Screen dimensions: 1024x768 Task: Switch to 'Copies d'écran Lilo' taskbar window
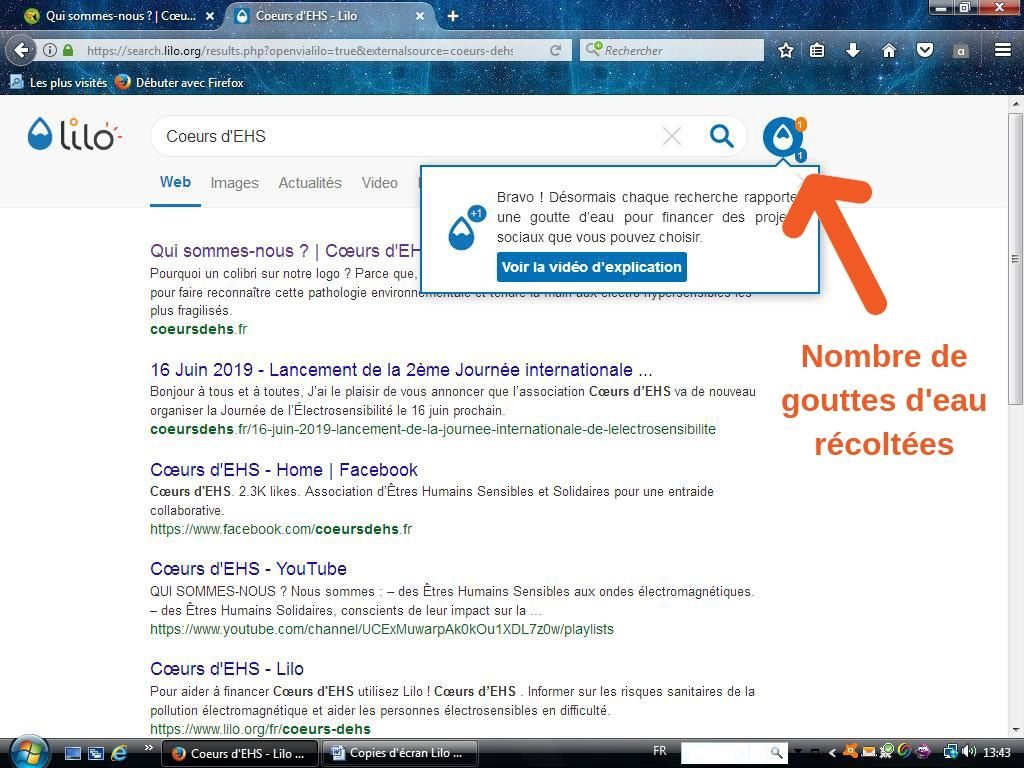click(400, 753)
